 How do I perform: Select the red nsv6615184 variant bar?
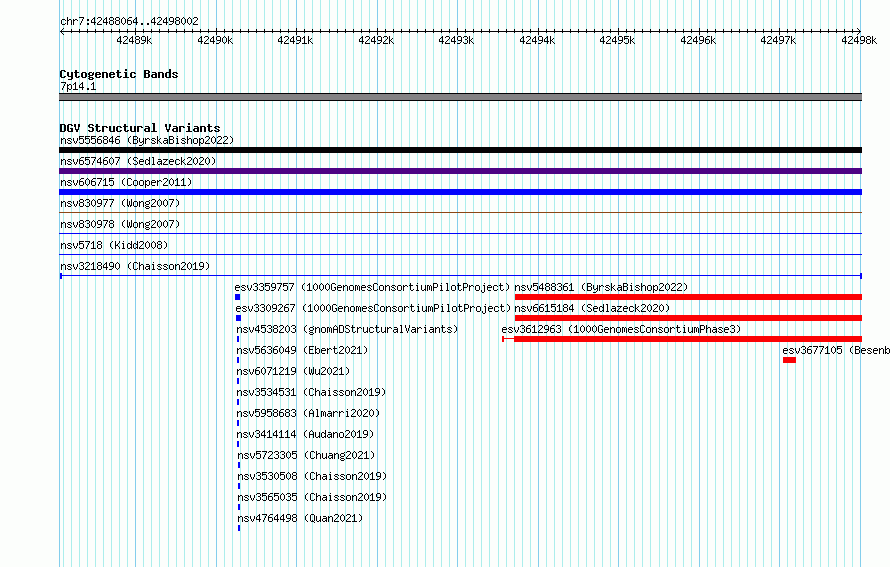pyautogui.click(x=689, y=318)
